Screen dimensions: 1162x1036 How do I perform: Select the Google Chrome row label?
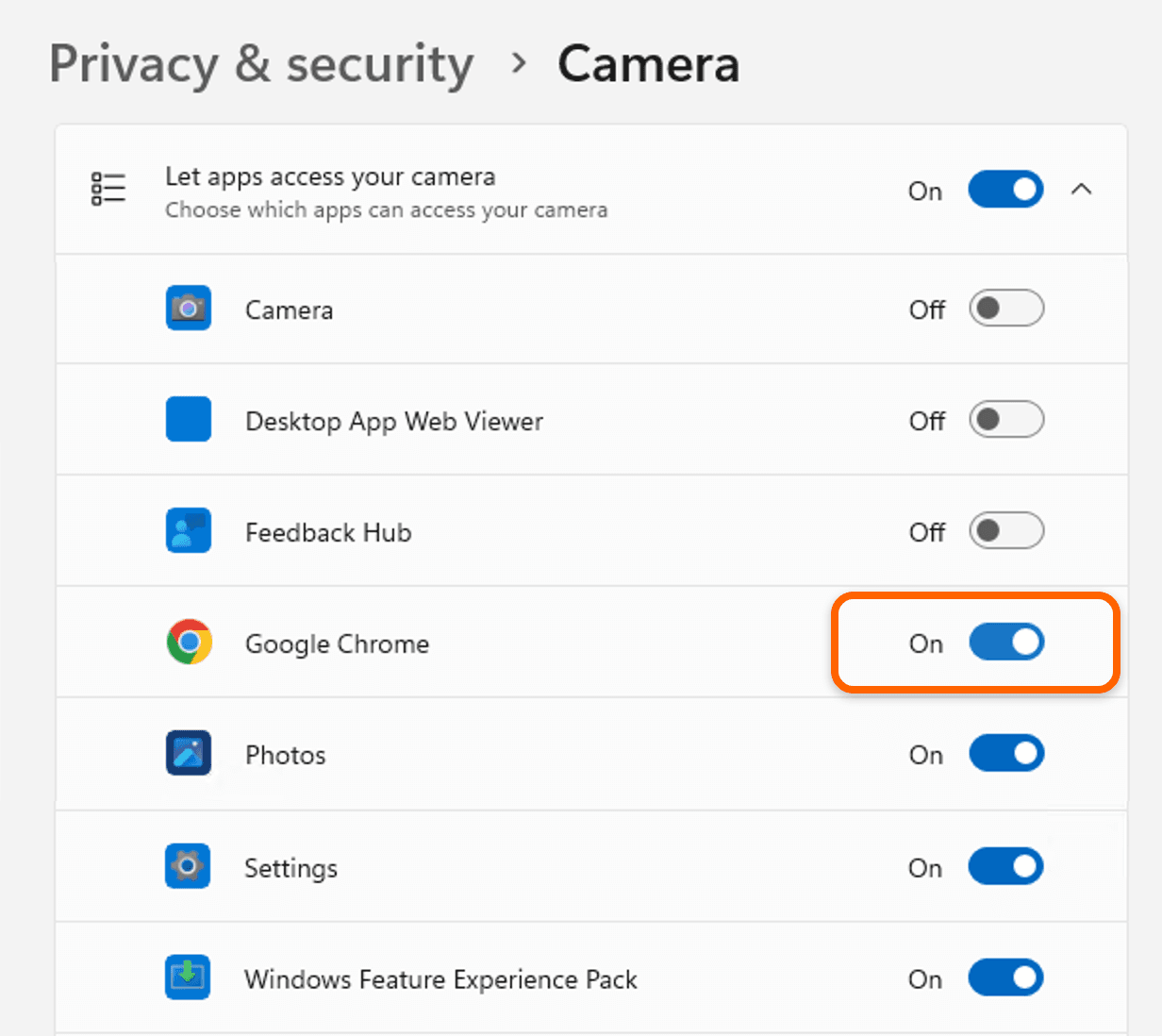click(x=337, y=644)
